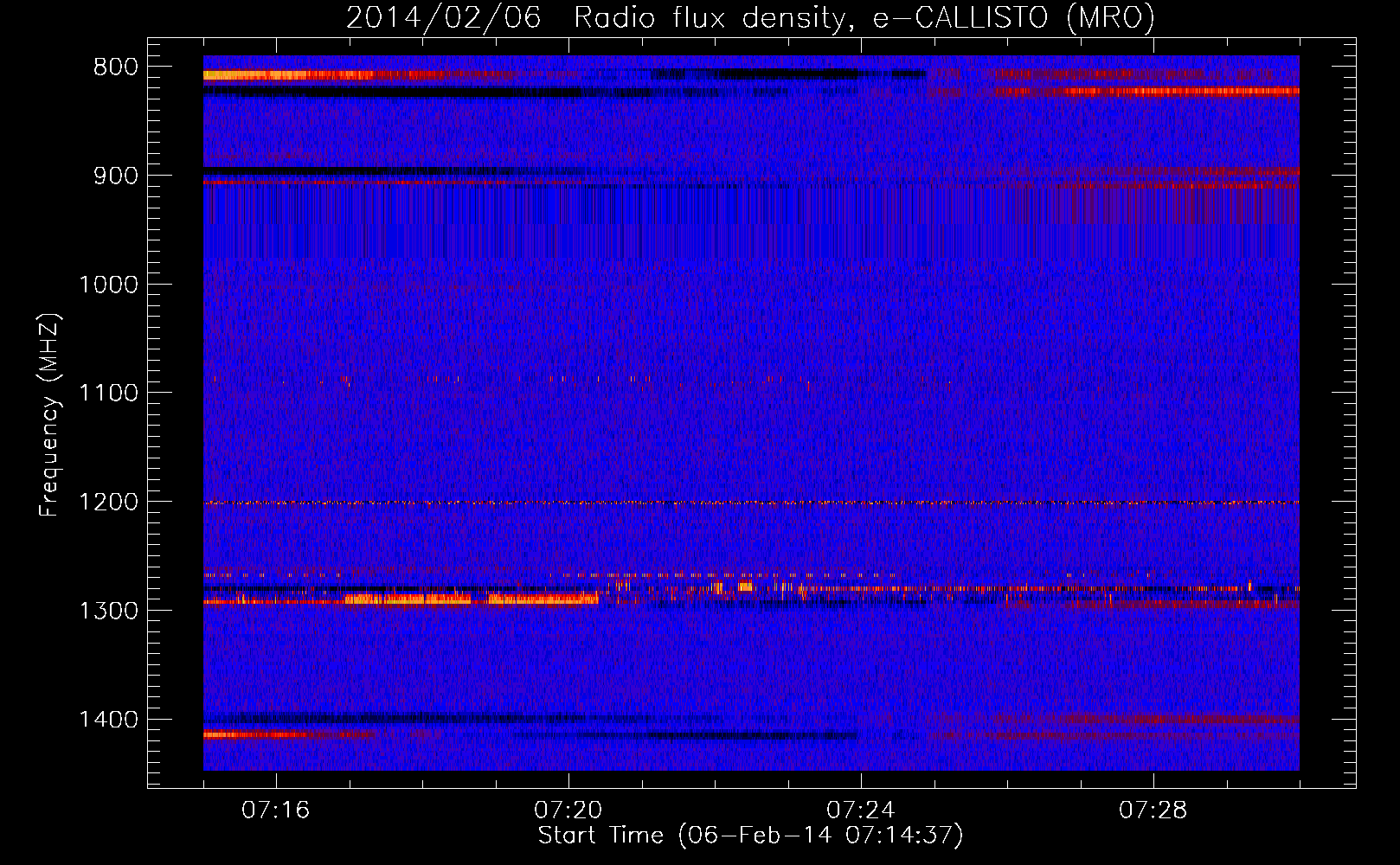1400x865 pixels.
Task: Click the 07:16 time axis label
Action: 275,811
